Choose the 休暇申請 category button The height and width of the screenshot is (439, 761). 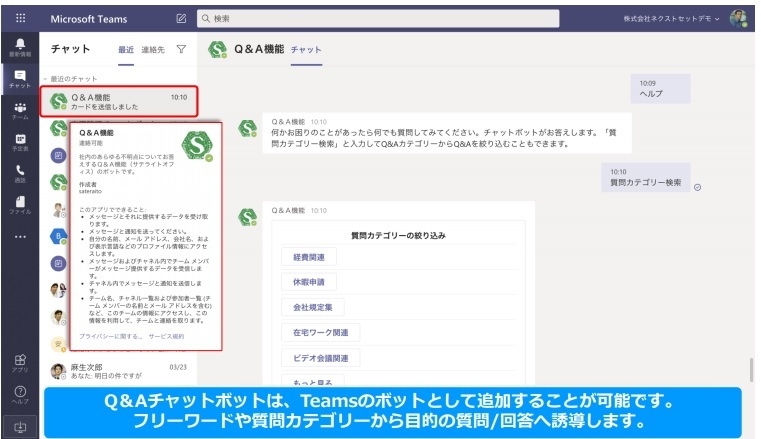[309, 282]
